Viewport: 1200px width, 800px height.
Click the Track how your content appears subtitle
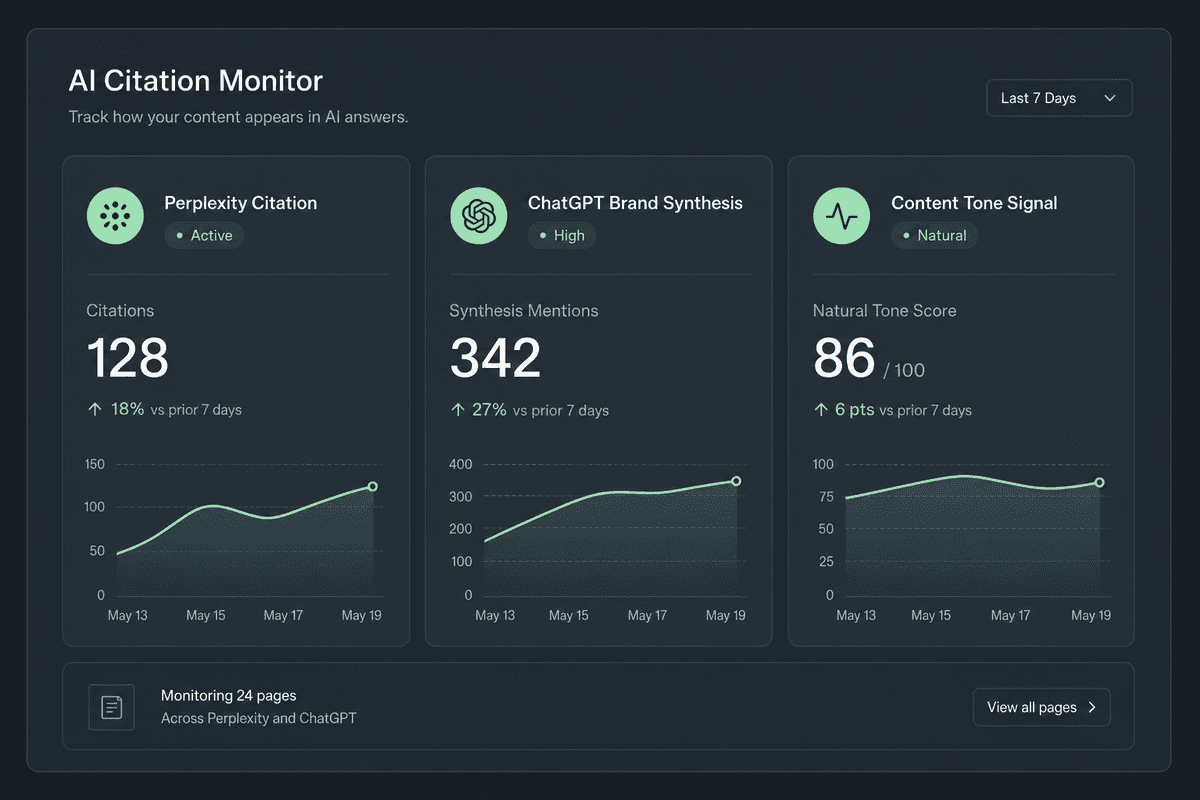tap(238, 117)
